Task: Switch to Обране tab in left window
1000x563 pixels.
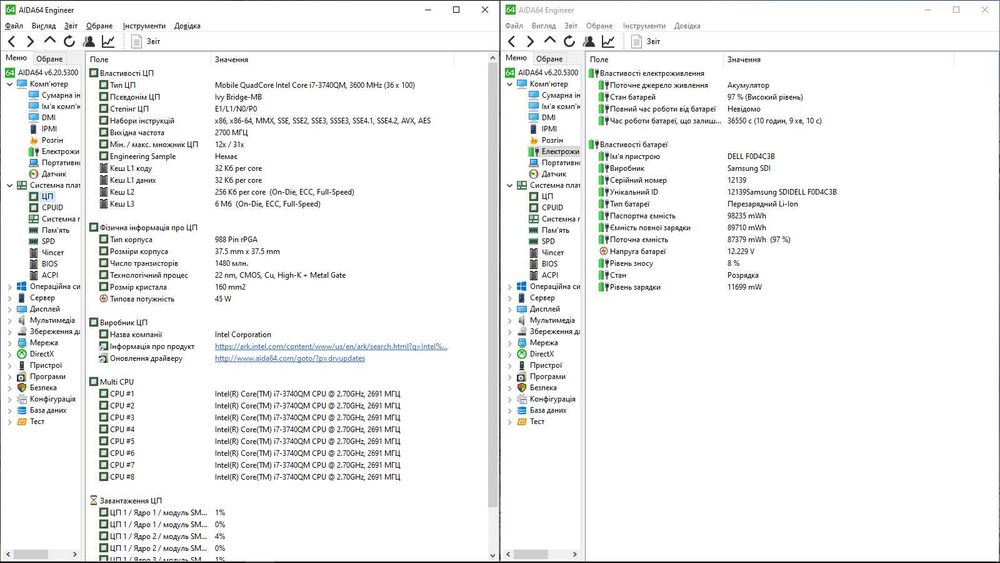Action: click(x=49, y=59)
